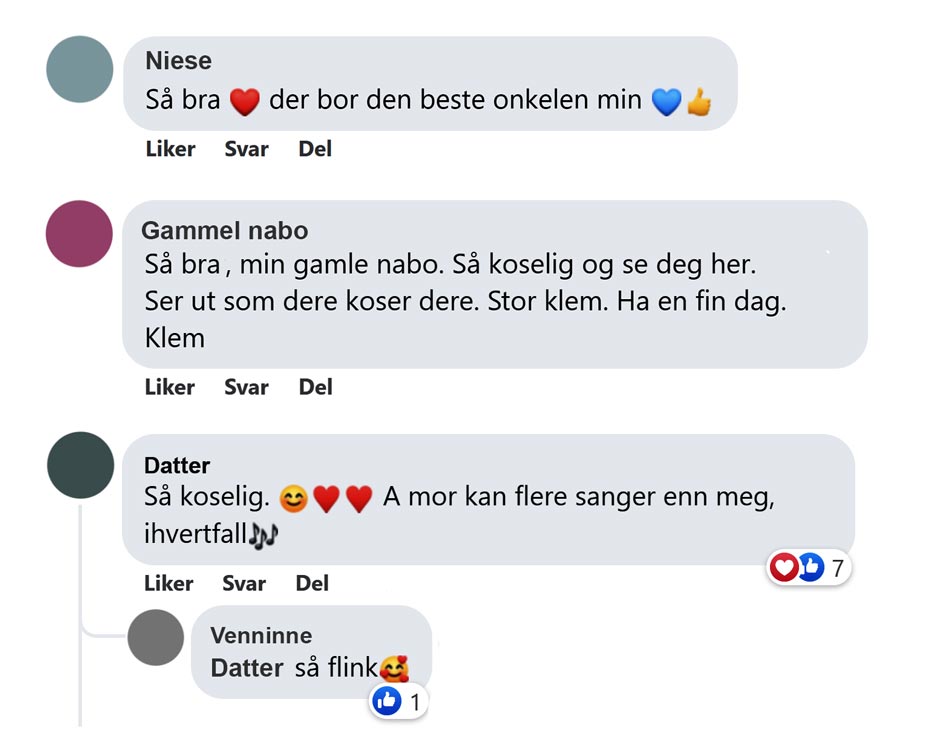The image size is (950, 738).
Task: Click the music notes emoji in Datter's comment
Action: [x=263, y=535]
